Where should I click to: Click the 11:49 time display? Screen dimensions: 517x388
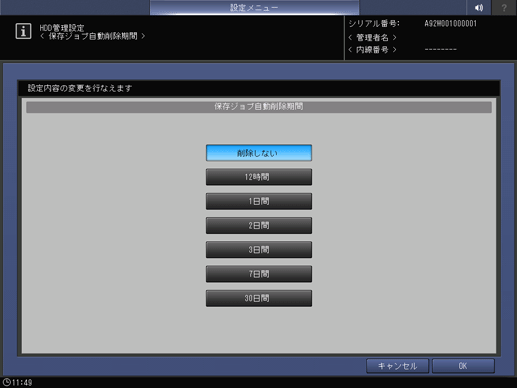(22, 383)
